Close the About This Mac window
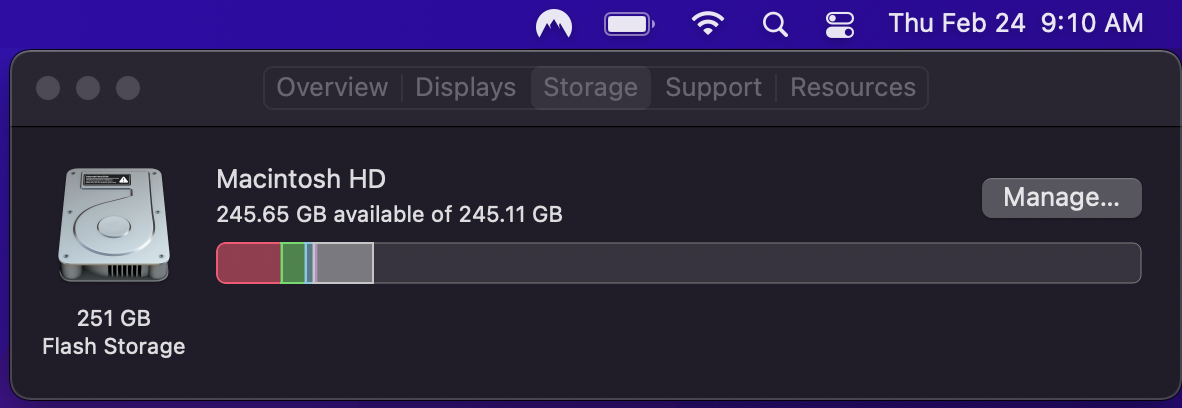The height and width of the screenshot is (408, 1182). point(48,88)
